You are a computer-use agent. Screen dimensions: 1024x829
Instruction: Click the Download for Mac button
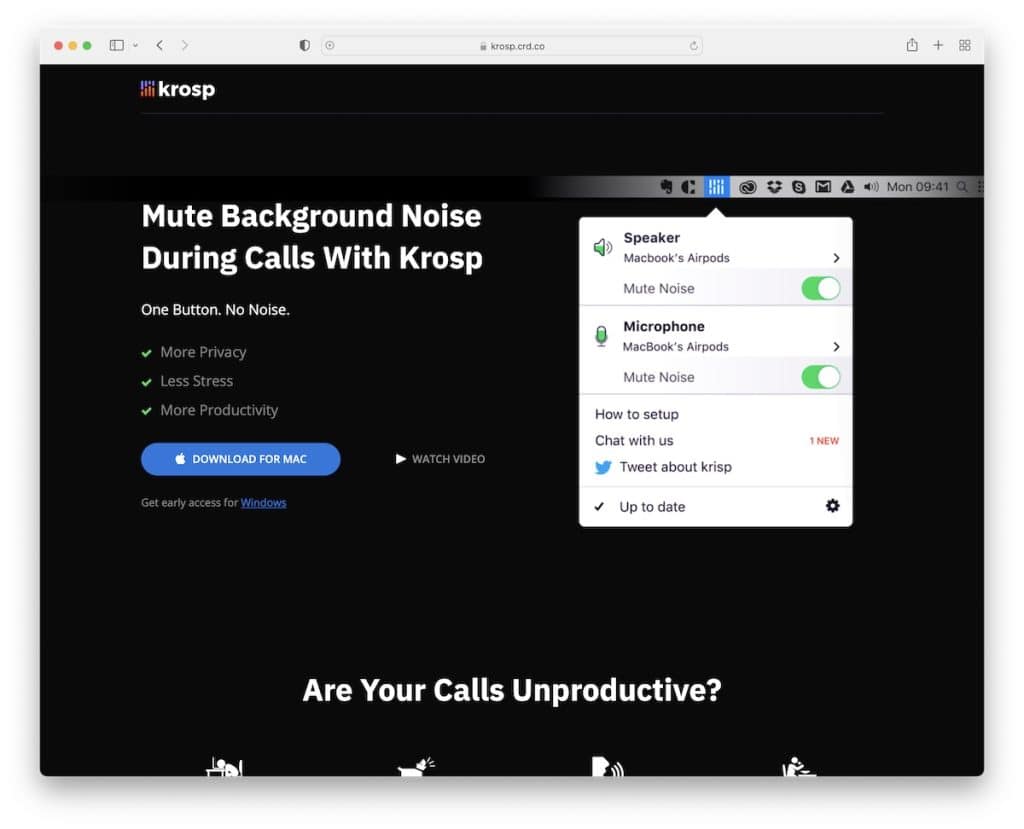coord(240,459)
